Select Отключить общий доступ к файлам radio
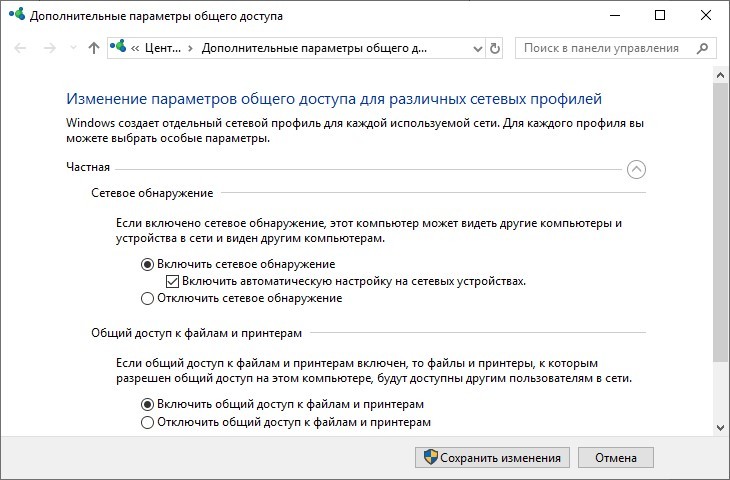This screenshot has width=730, height=480. [148, 422]
